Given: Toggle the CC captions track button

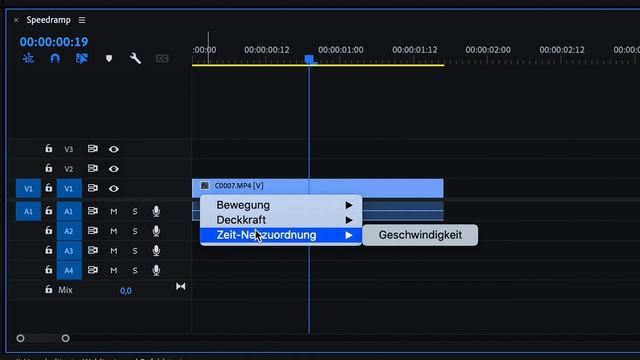Looking at the screenshot, I should (x=162, y=58).
